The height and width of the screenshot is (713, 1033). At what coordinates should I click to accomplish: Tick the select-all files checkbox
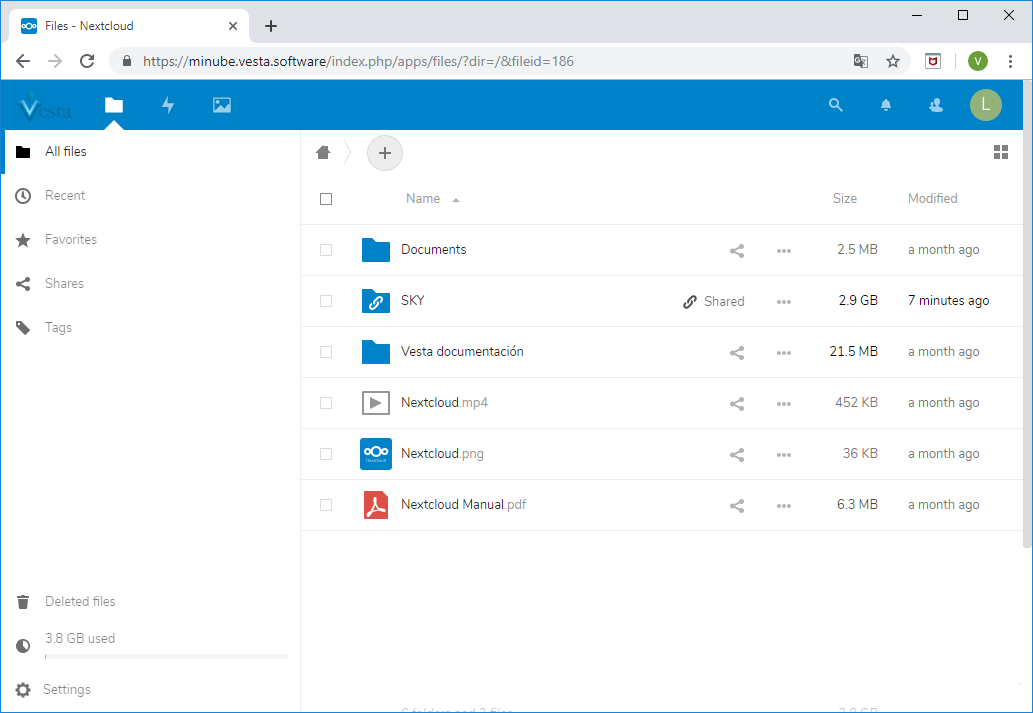pos(326,199)
